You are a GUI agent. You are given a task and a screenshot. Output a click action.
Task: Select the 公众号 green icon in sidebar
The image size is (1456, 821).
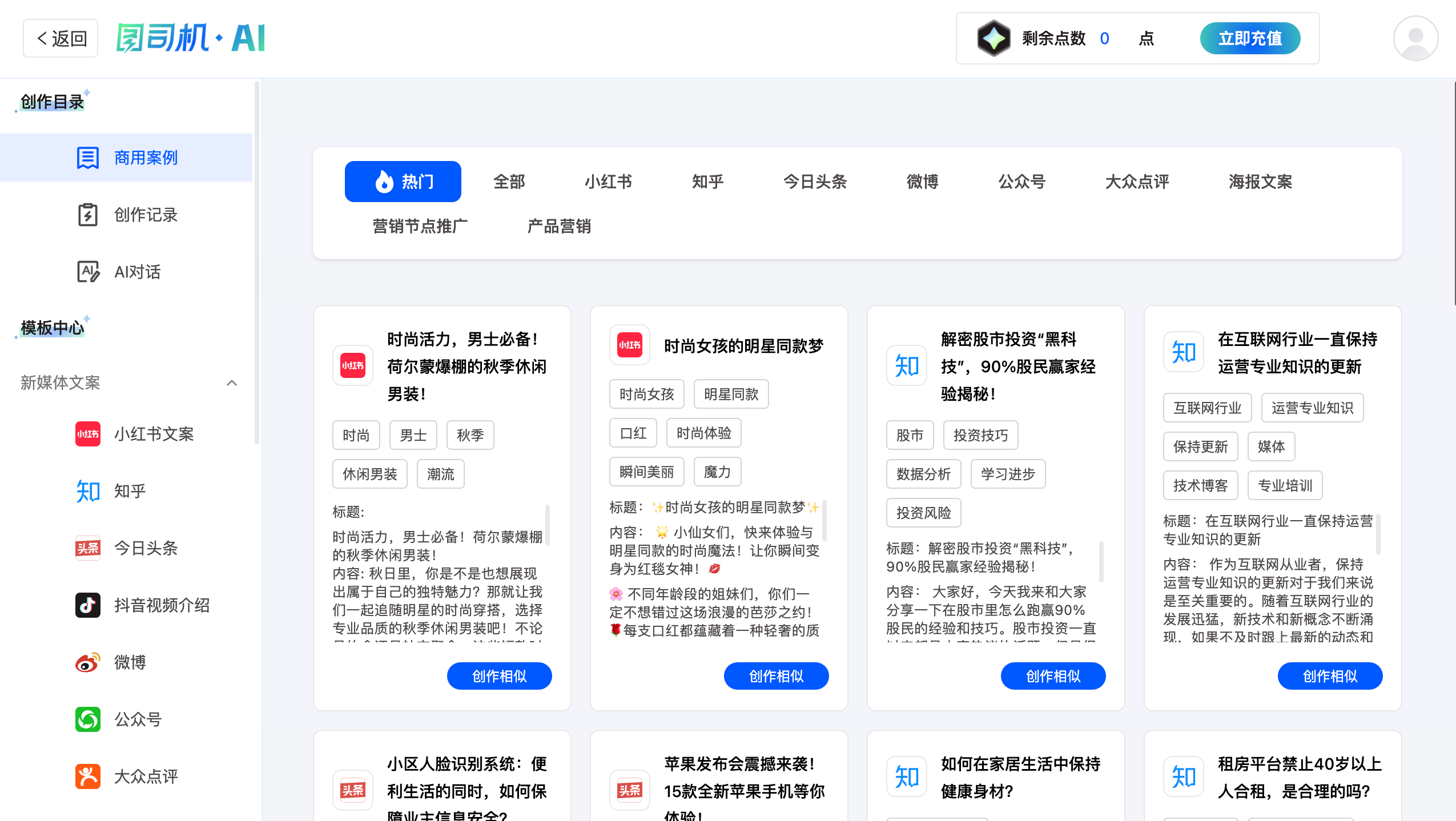coord(88,719)
